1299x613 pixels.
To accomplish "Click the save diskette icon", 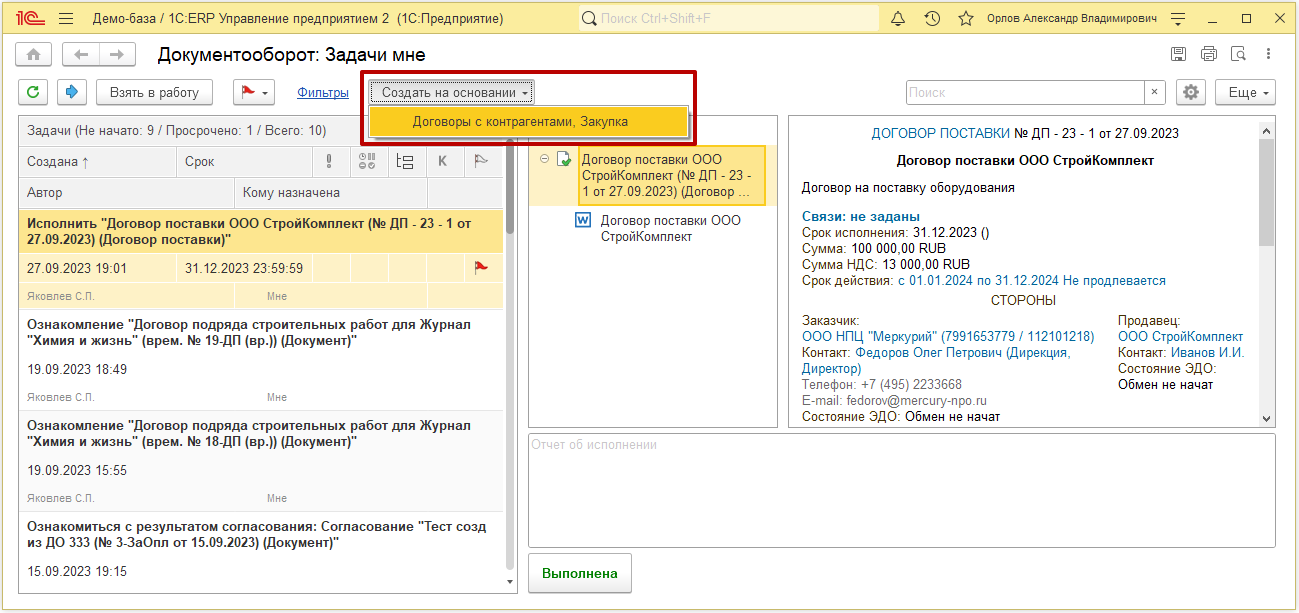I will pyautogui.click(x=1178, y=55).
